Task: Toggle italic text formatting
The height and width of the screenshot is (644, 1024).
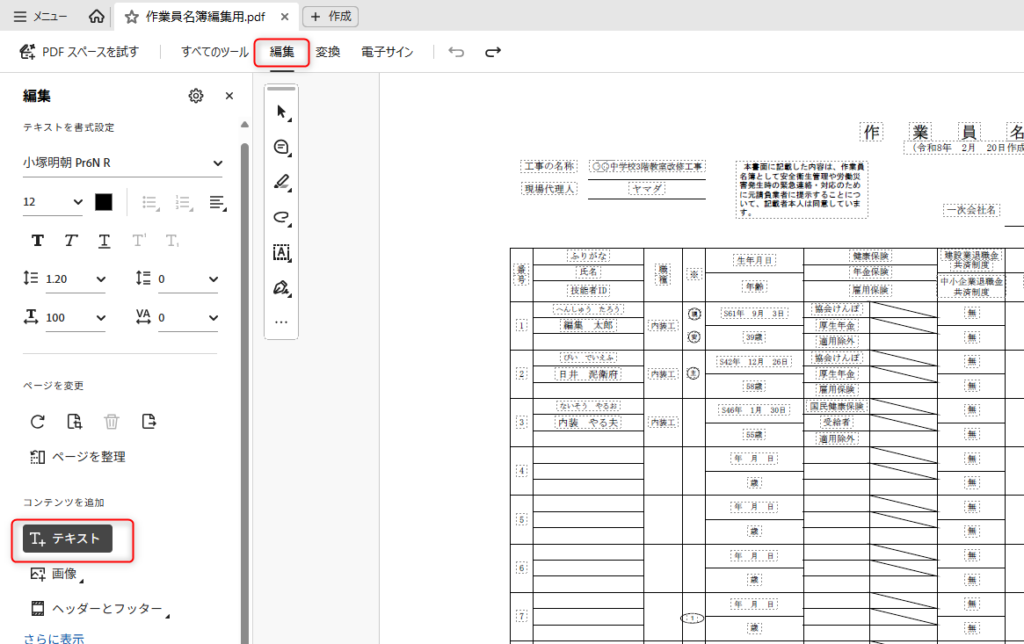Action: point(71,240)
